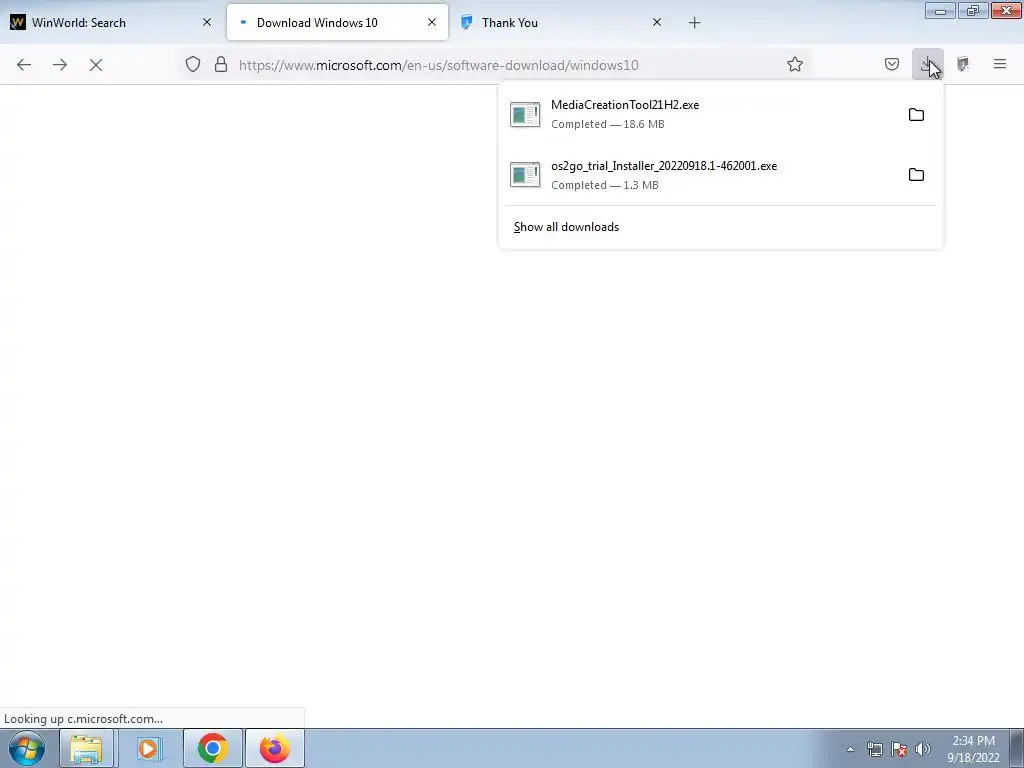This screenshot has width=1024, height=768.
Task: Switch to Thank You tab
Action: pos(562,23)
